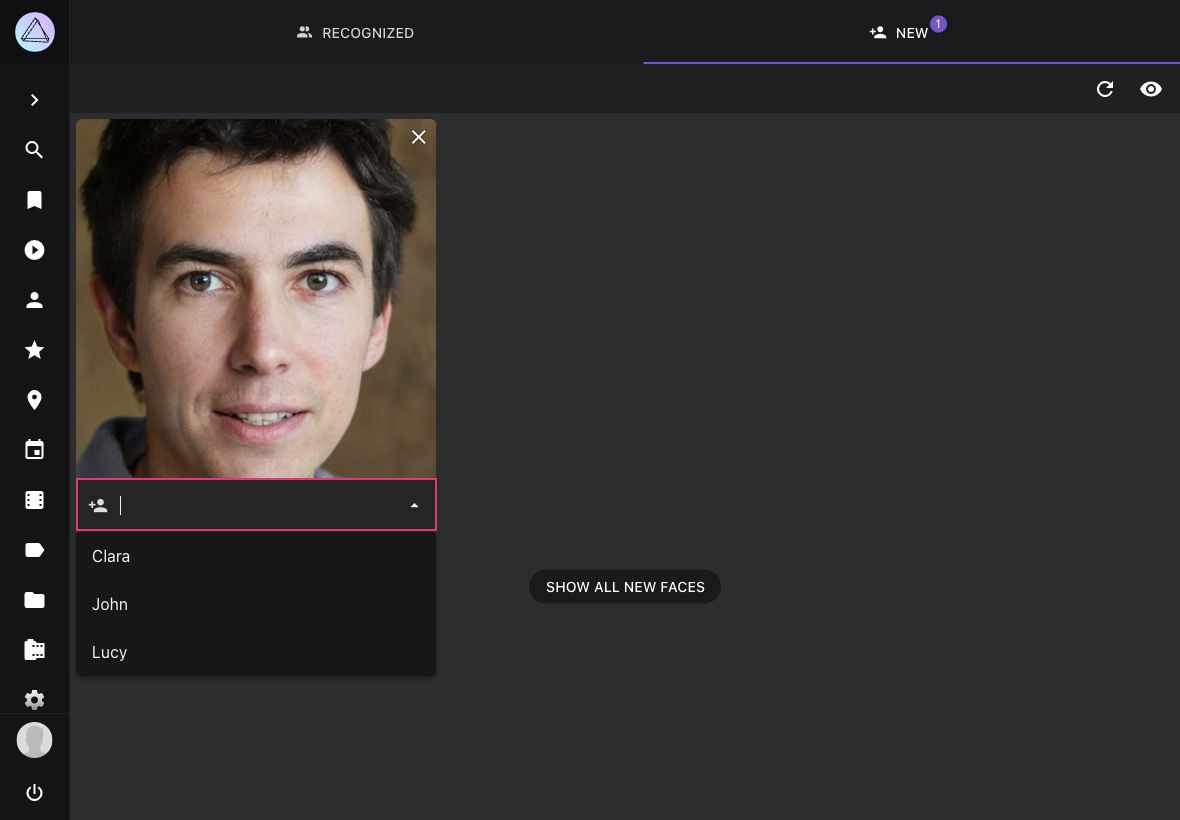Open Favorites via the star icon
This screenshot has width=1180, height=820.
click(x=35, y=350)
